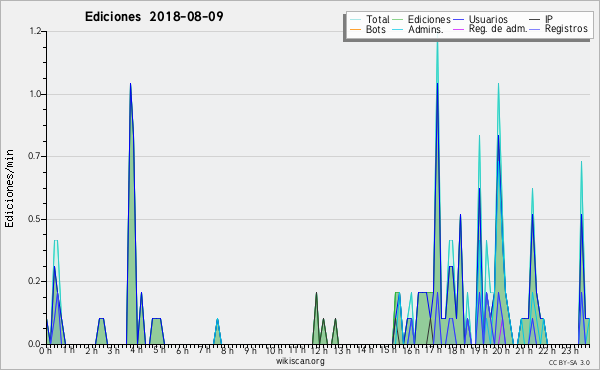600x370 pixels.
Task: Click the '20 h' x-axis label
Action: [x=501, y=350]
